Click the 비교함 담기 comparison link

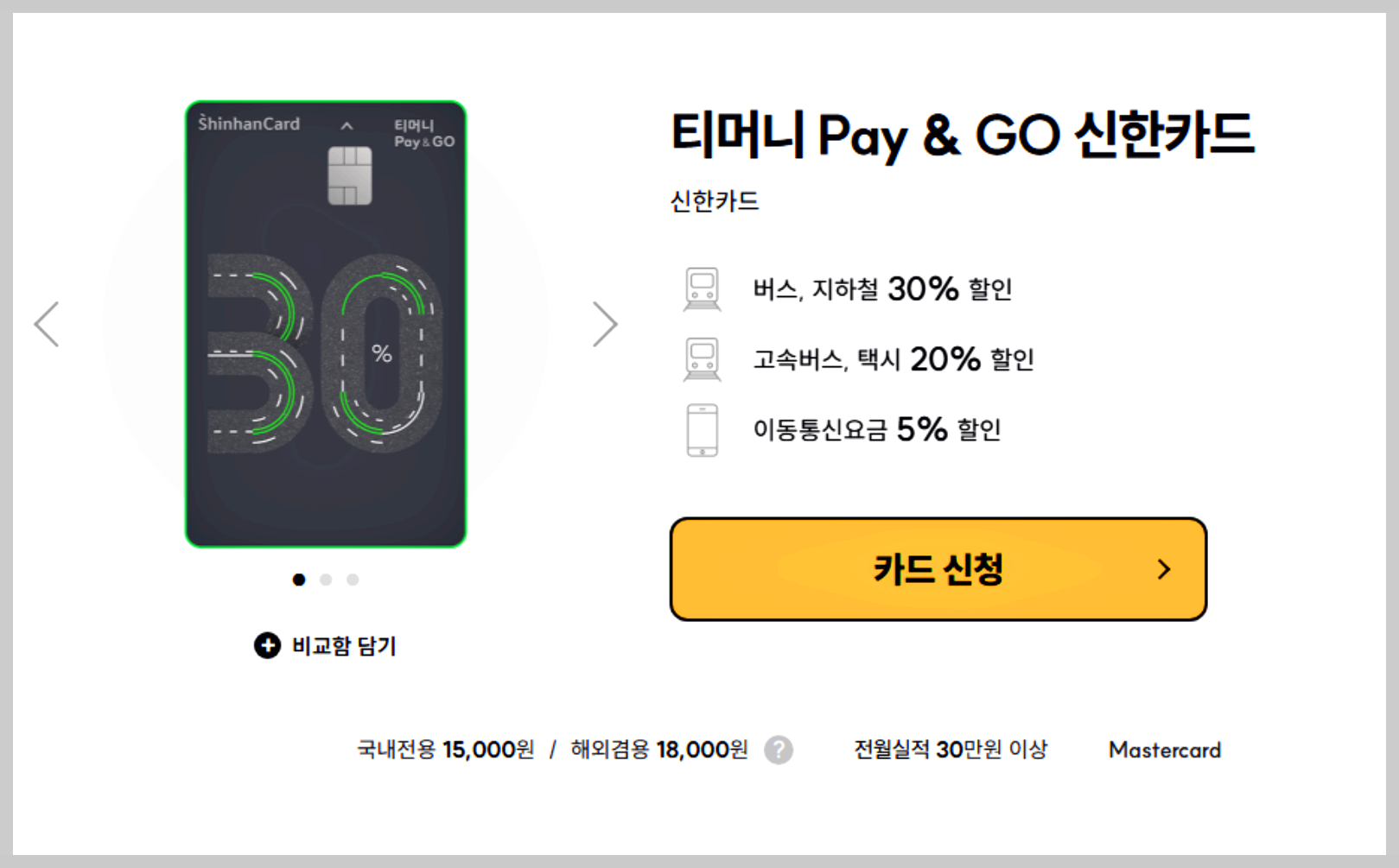coord(344,645)
